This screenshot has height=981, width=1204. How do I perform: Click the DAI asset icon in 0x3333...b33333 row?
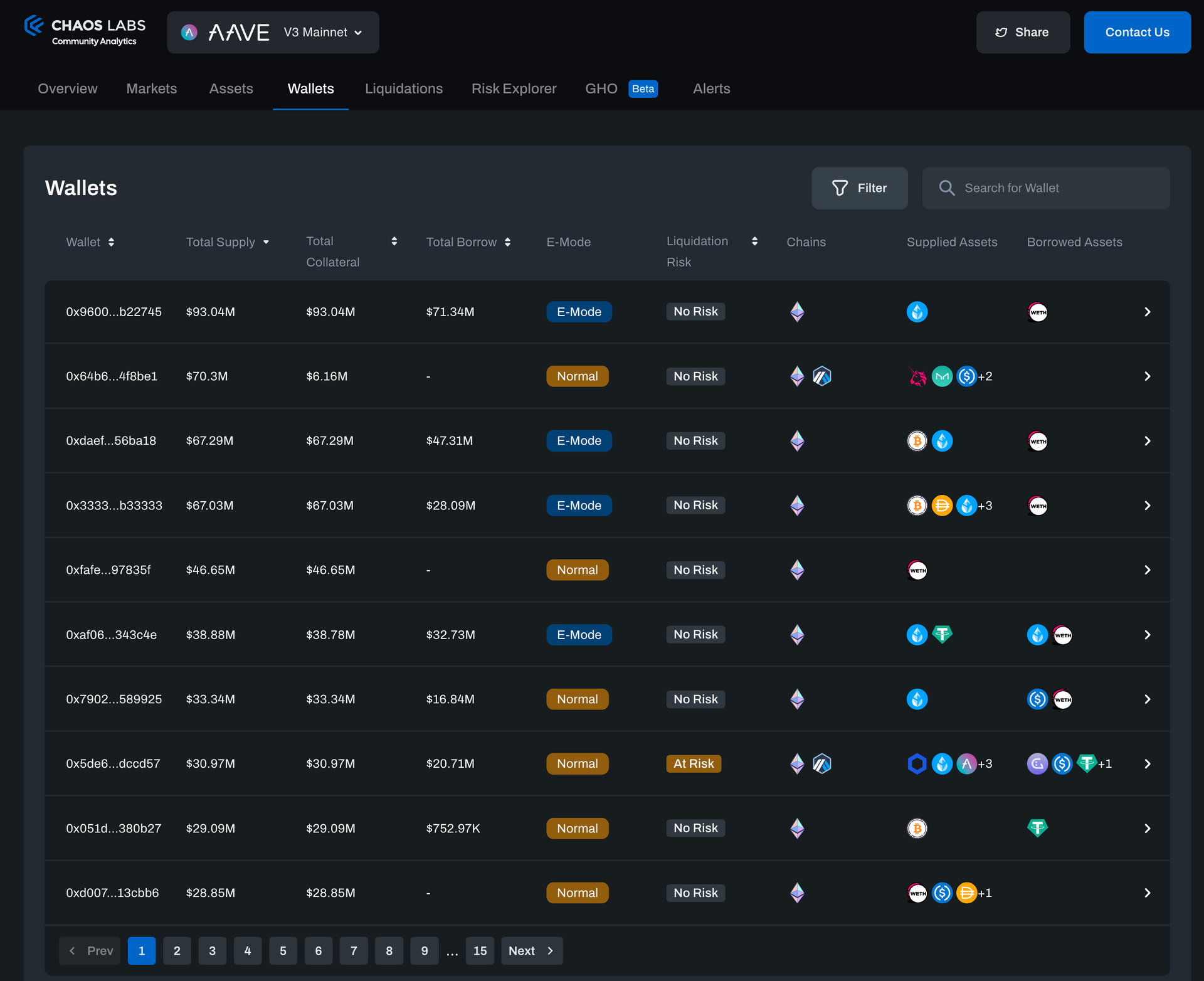coord(942,506)
